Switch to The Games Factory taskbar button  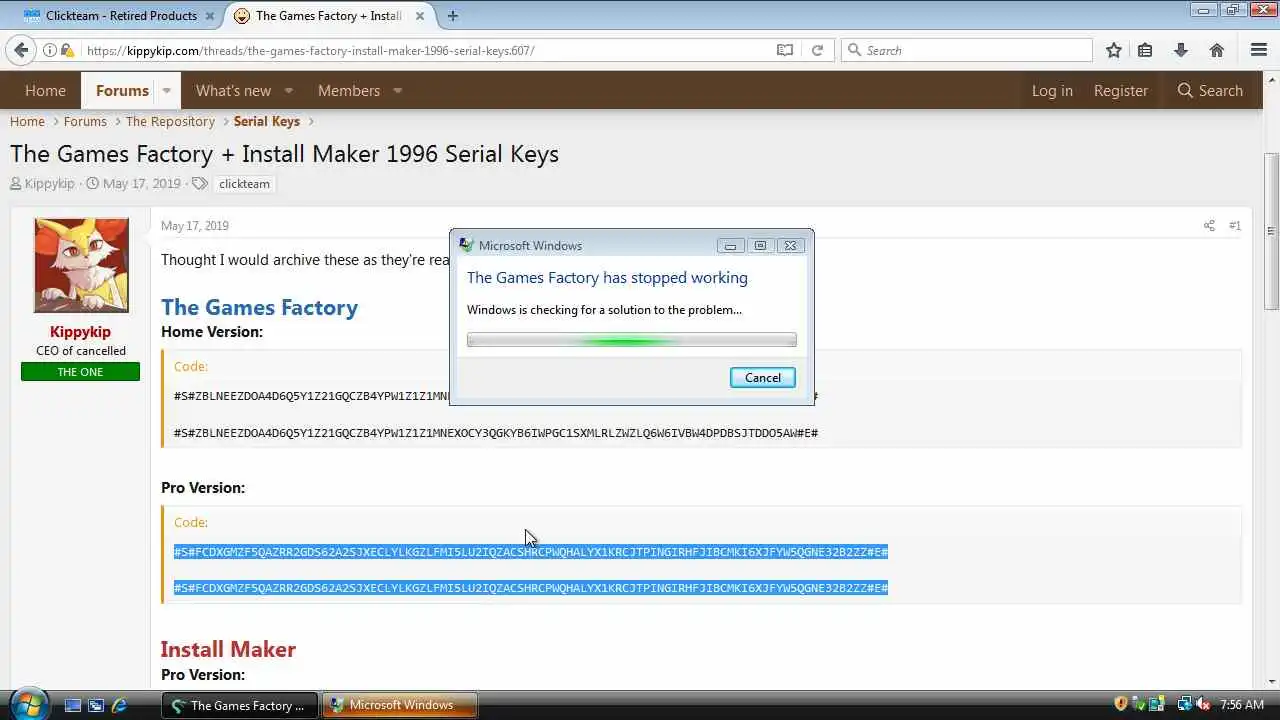(240, 705)
